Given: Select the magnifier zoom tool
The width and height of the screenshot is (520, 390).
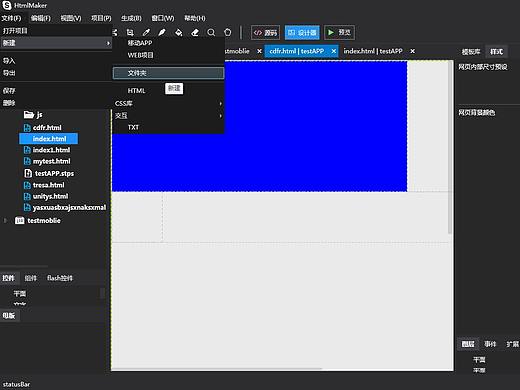Looking at the screenshot, I should coord(211,32).
